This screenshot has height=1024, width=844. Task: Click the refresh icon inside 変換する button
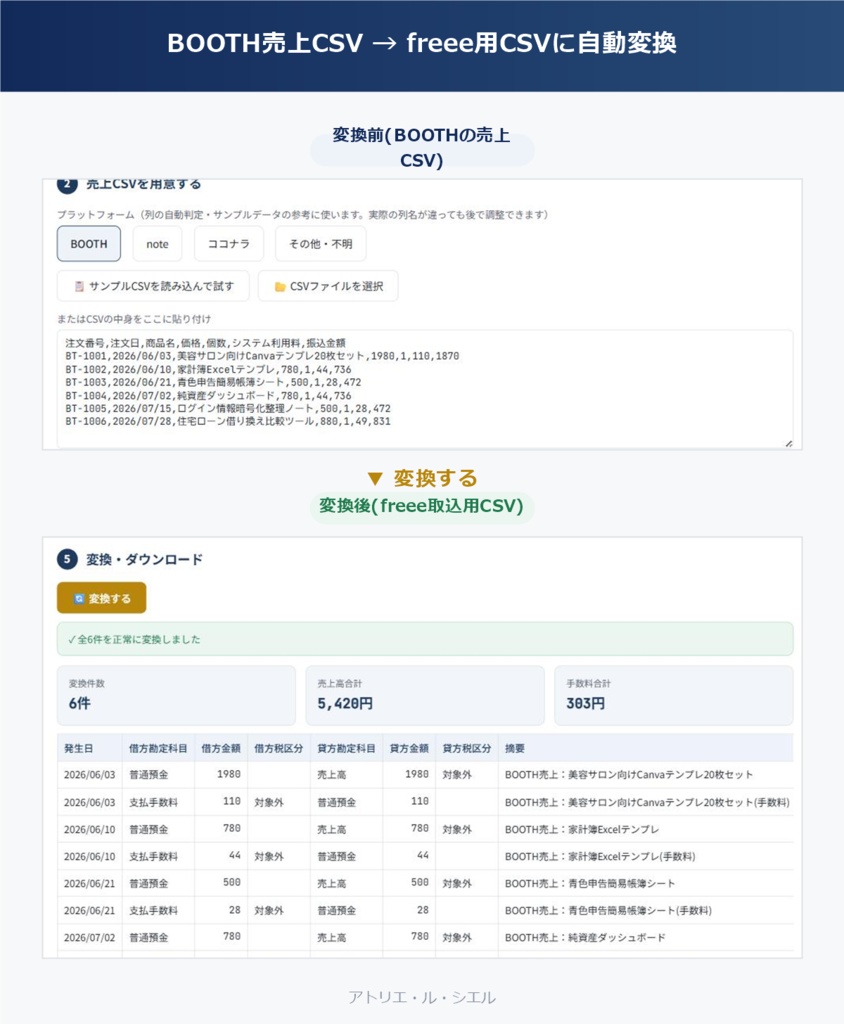[x=79, y=599]
